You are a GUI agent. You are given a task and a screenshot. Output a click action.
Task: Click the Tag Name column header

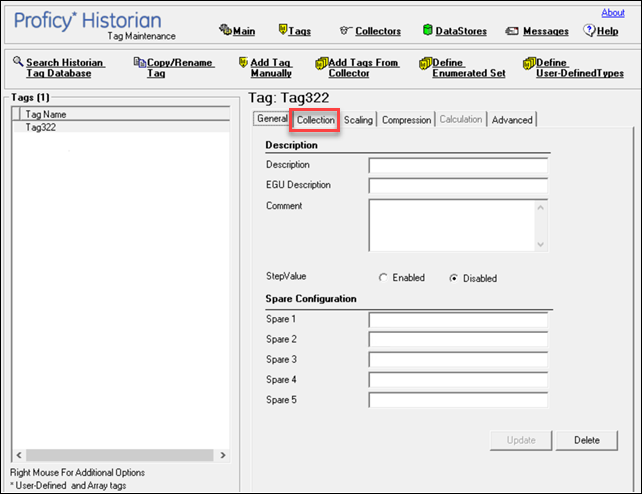pos(125,114)
